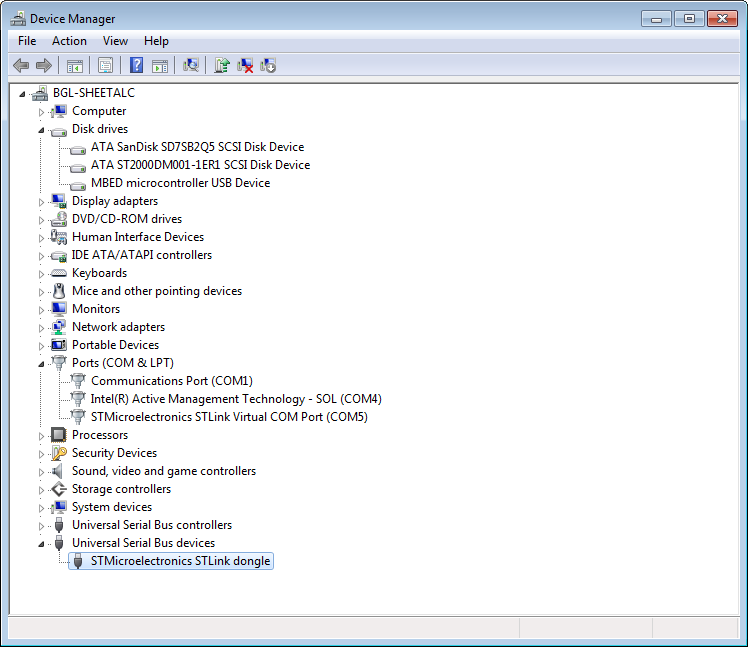Open the File menu
The height and width of the screenshot is (647, 748).
27,41
